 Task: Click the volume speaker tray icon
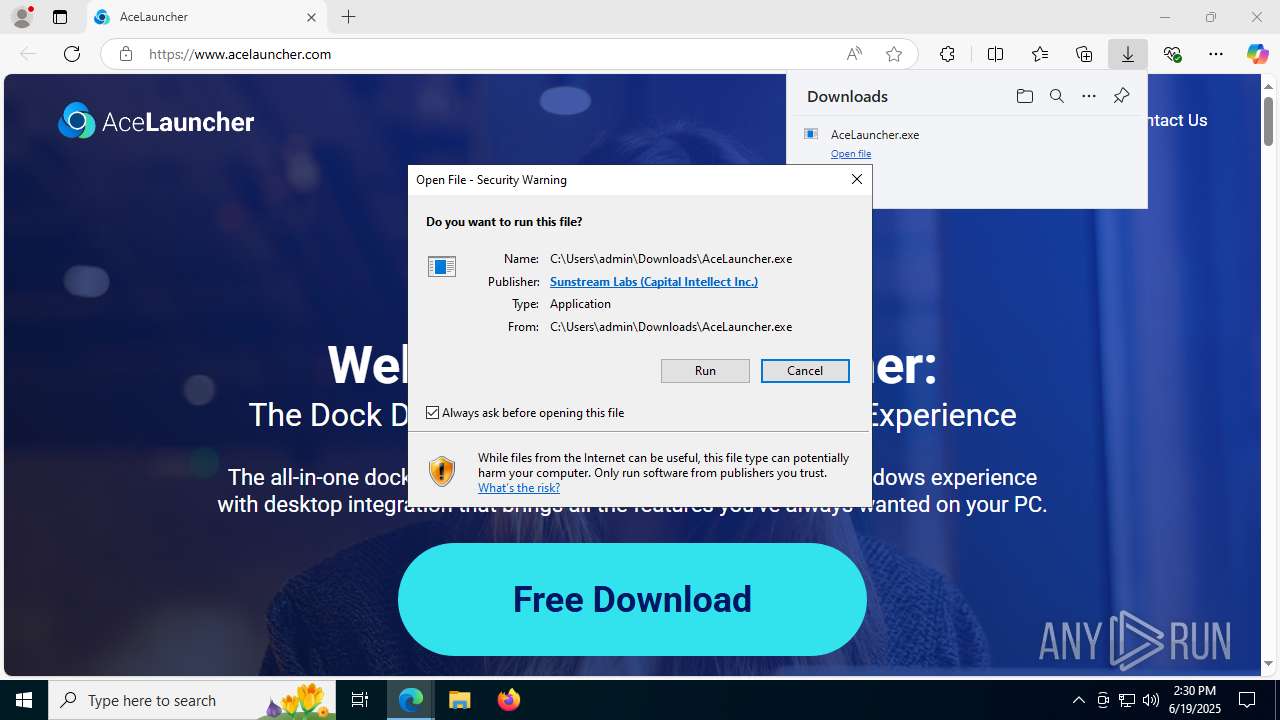(1151, 700)
